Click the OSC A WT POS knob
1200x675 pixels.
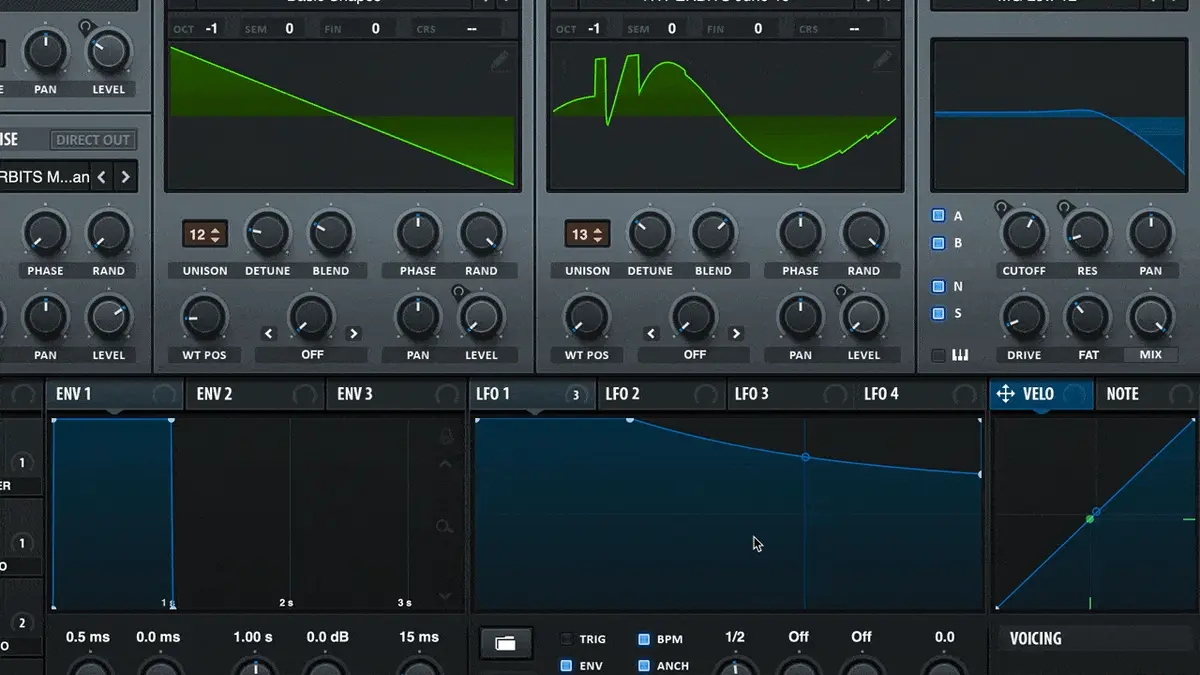(204, 316)
